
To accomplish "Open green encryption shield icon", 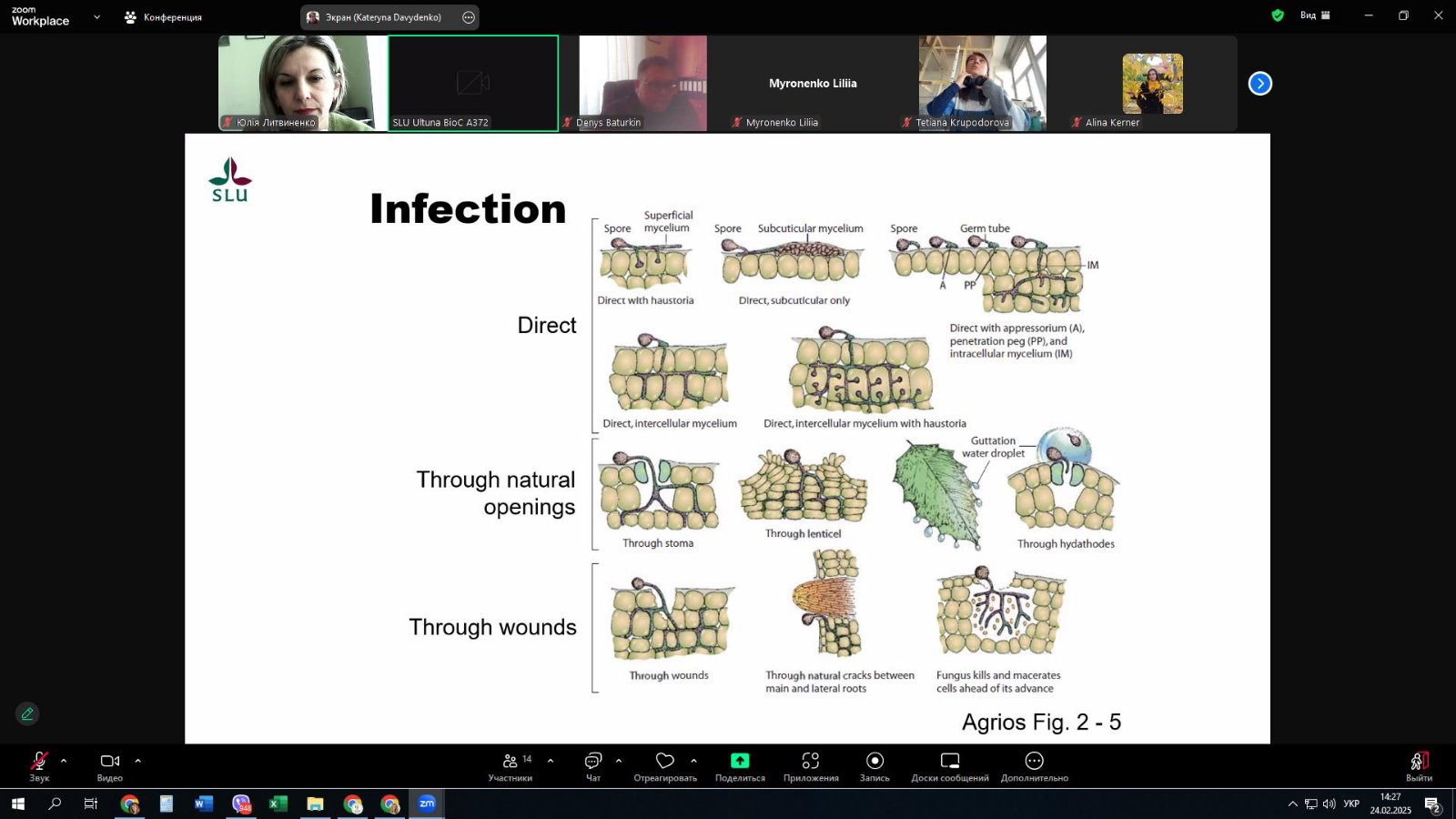I will click(x=1278, y=15).
